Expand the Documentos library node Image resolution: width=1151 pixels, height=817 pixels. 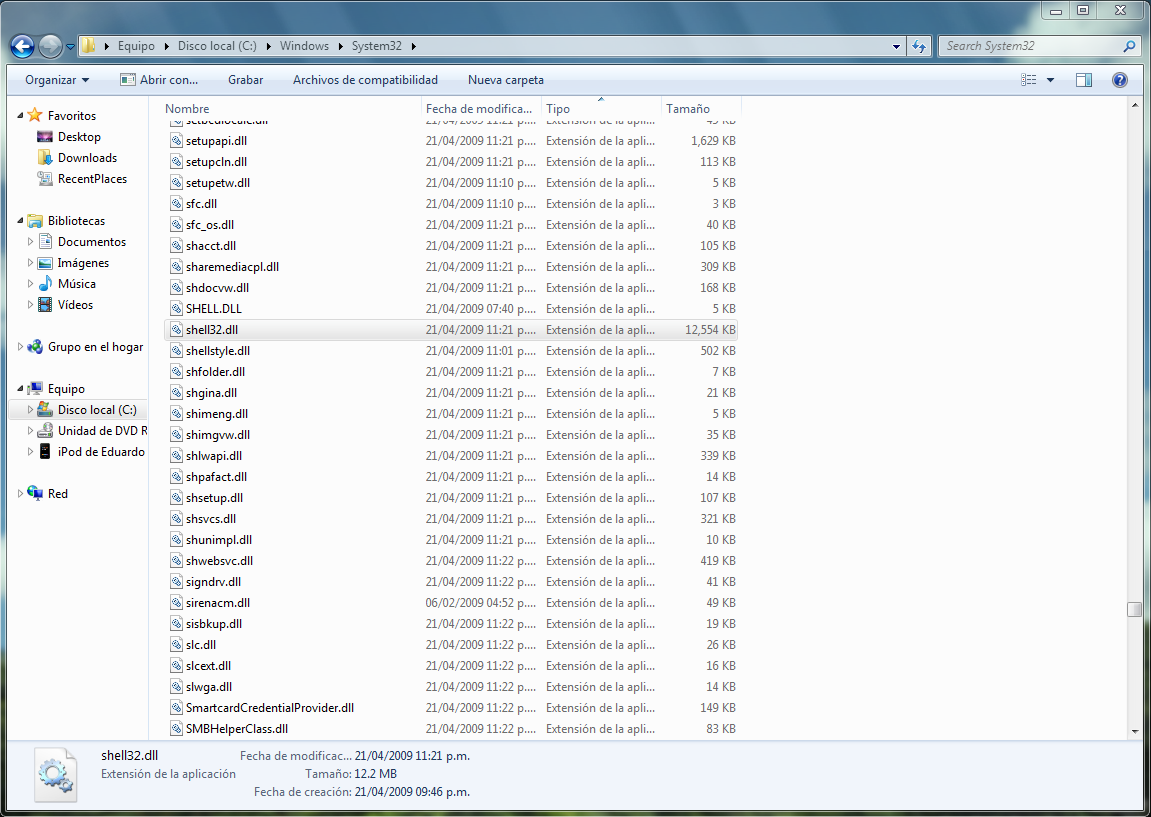click(x=30, y=242)
